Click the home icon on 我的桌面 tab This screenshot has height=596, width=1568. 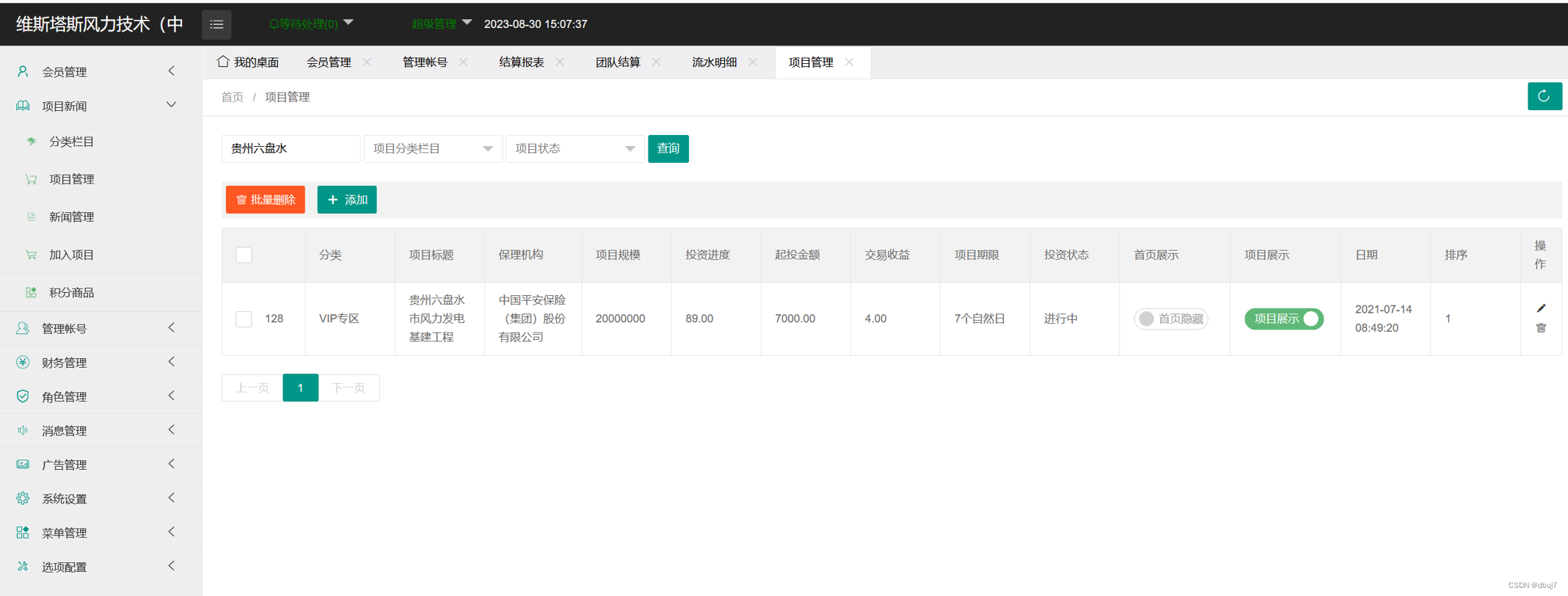pos(223,62)
